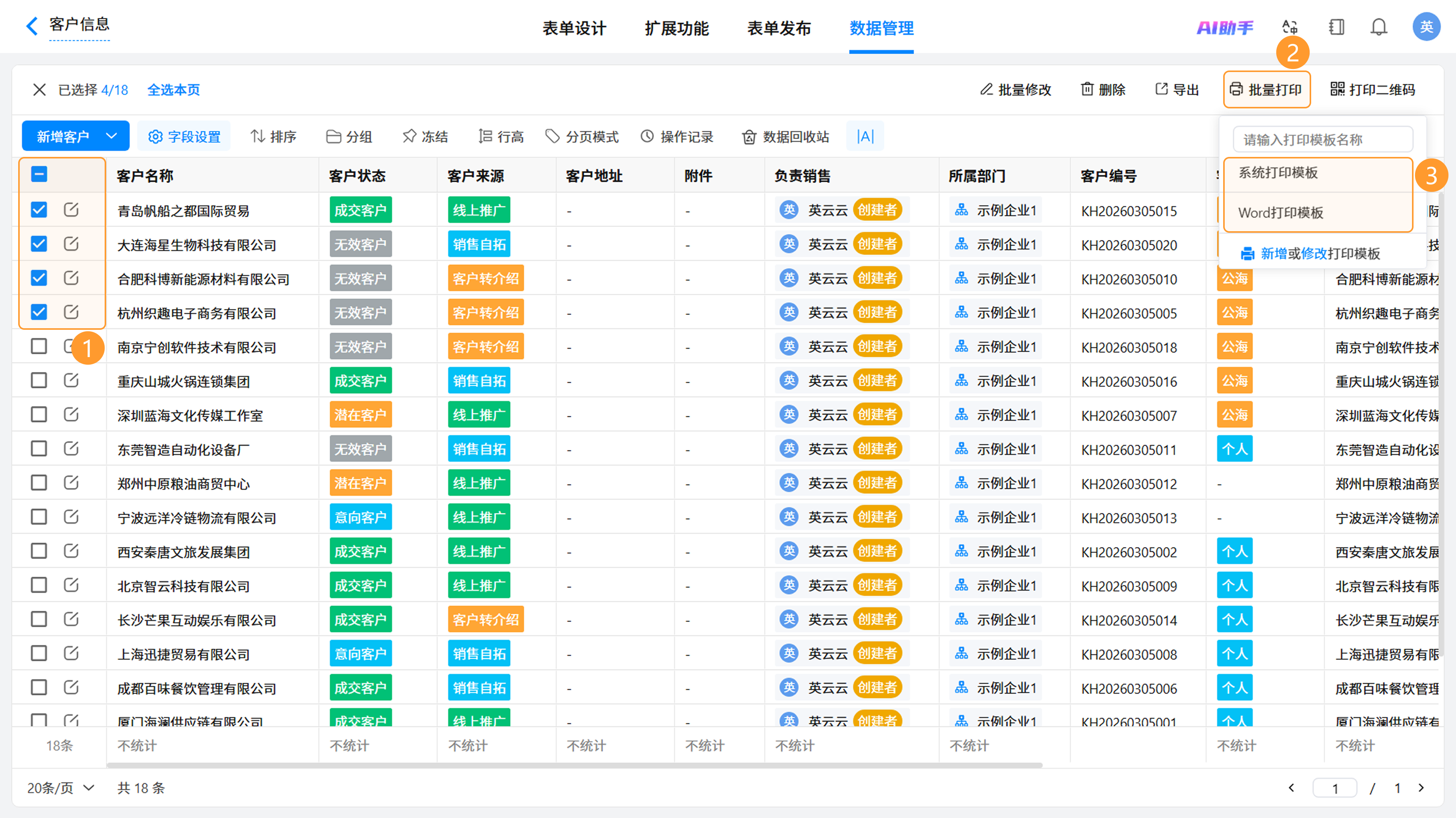Click printer icon beside 新增或修改打印模板
Screen dimensions: 1456x818
(x=1247, y=254)
